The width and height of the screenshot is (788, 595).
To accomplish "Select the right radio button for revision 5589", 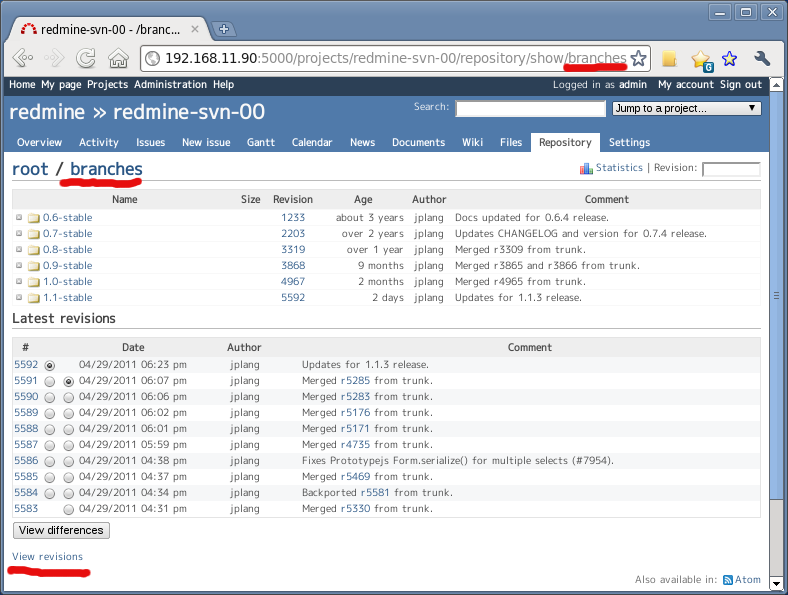I will 68,414.
